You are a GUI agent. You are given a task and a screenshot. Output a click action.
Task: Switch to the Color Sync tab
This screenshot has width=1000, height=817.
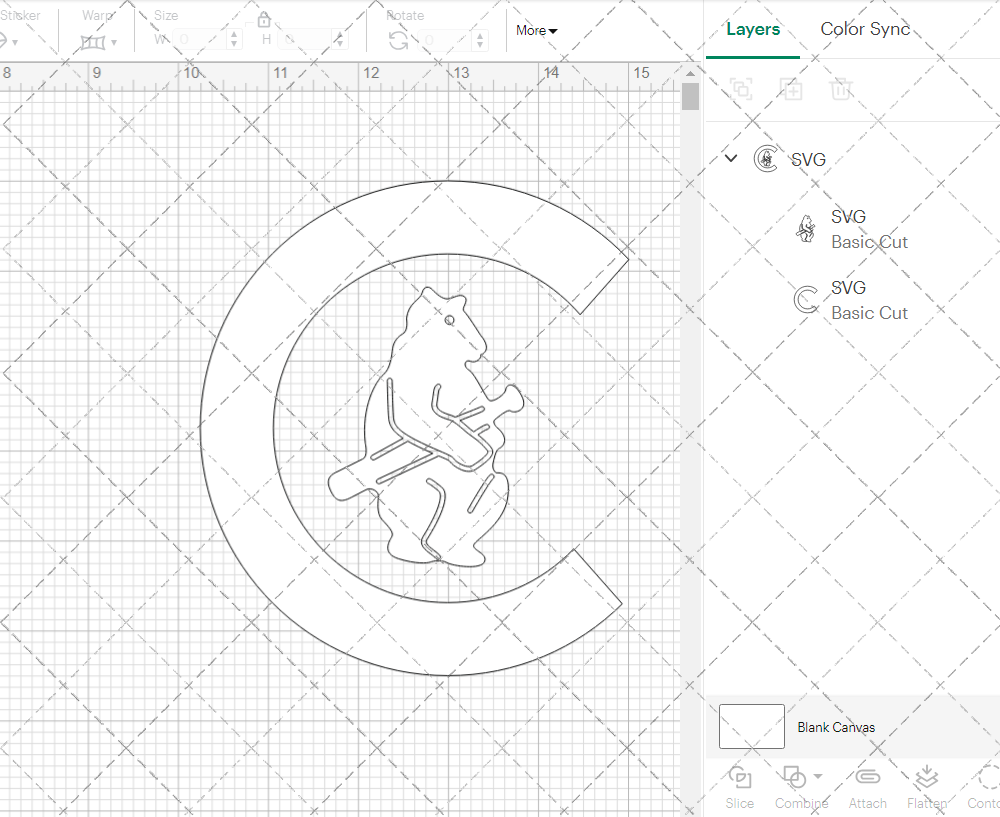pyautogui.click(x=865, y=29)
